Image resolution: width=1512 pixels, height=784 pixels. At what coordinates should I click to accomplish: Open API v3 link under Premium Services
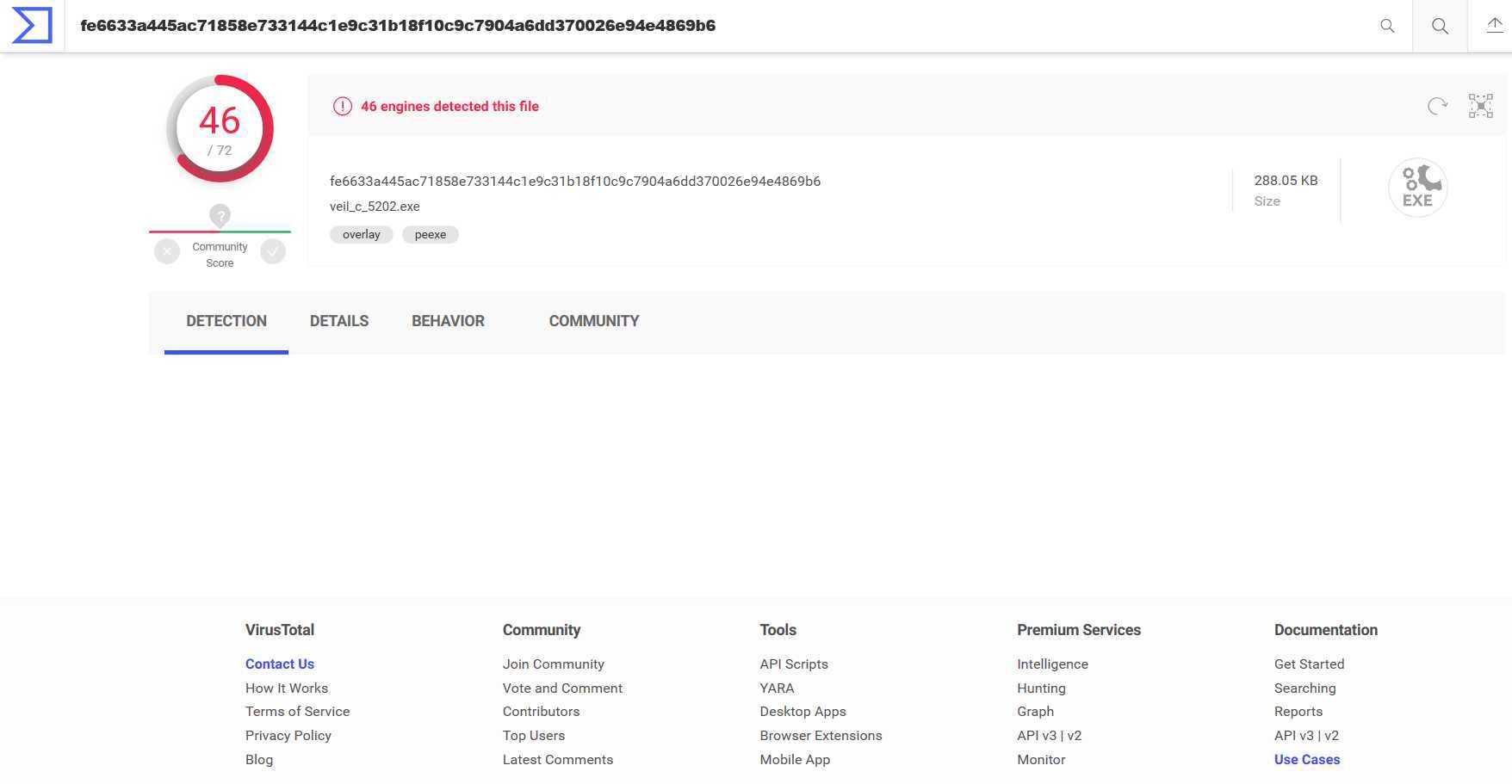click(1037, 736)
